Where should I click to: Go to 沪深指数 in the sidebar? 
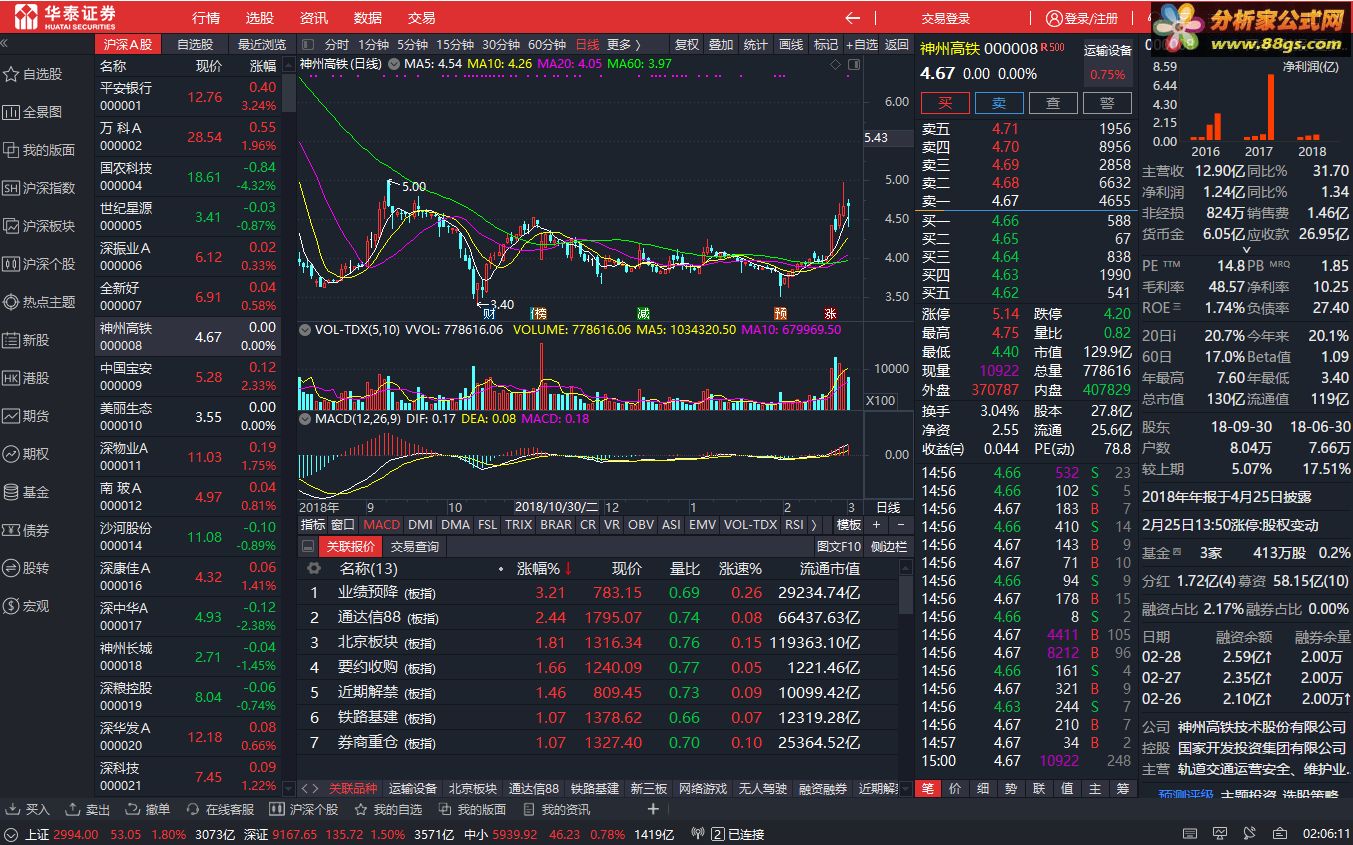pyautogui.click(x=40, y=188)
